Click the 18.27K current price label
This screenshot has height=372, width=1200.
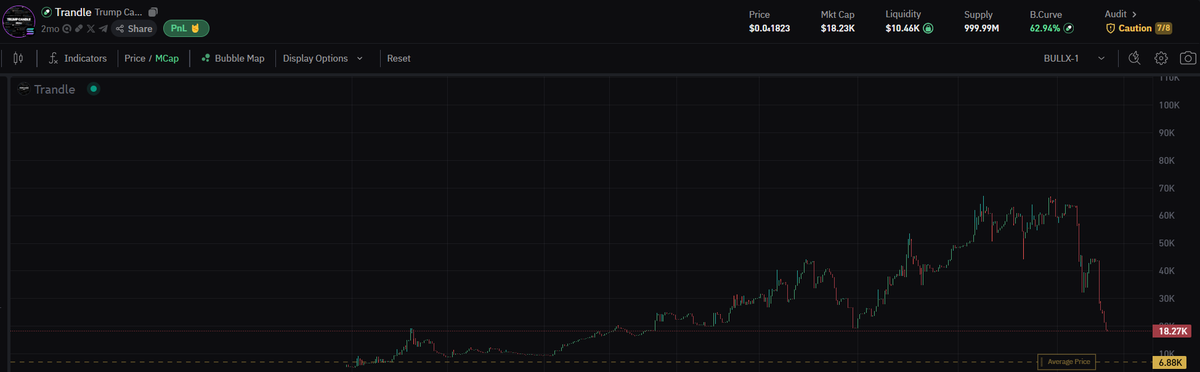click(x=1173, y=330)
